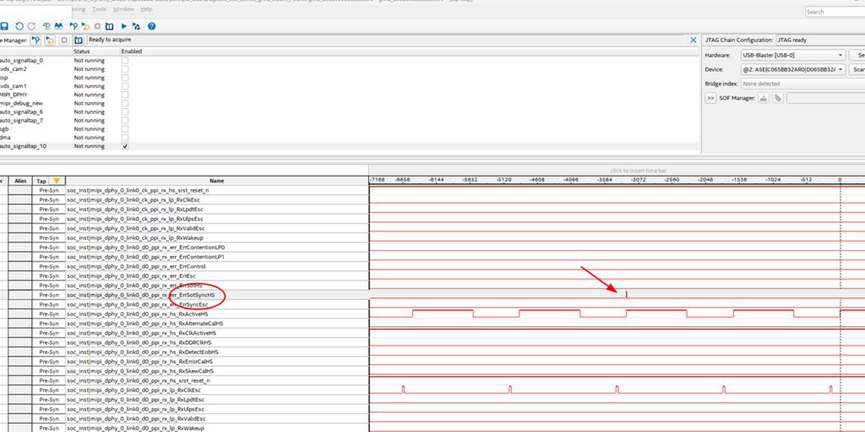Select the RxDDRClkHS signal name
This screenshot has height=432, width=865.
coord(140,343)
